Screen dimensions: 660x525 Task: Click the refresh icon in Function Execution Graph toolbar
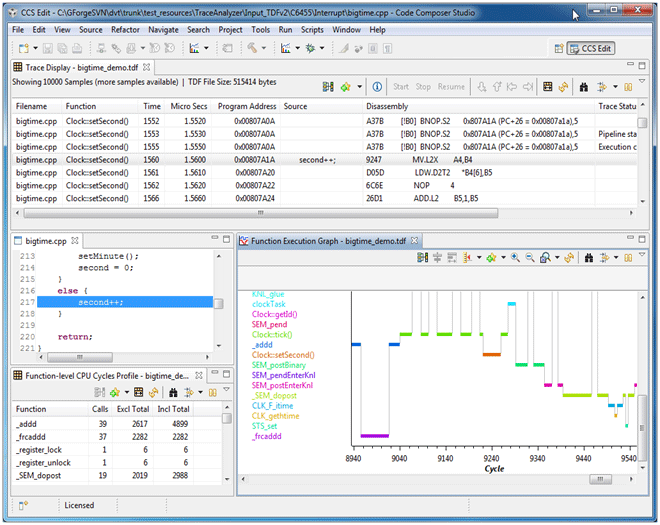click(568, 257)
